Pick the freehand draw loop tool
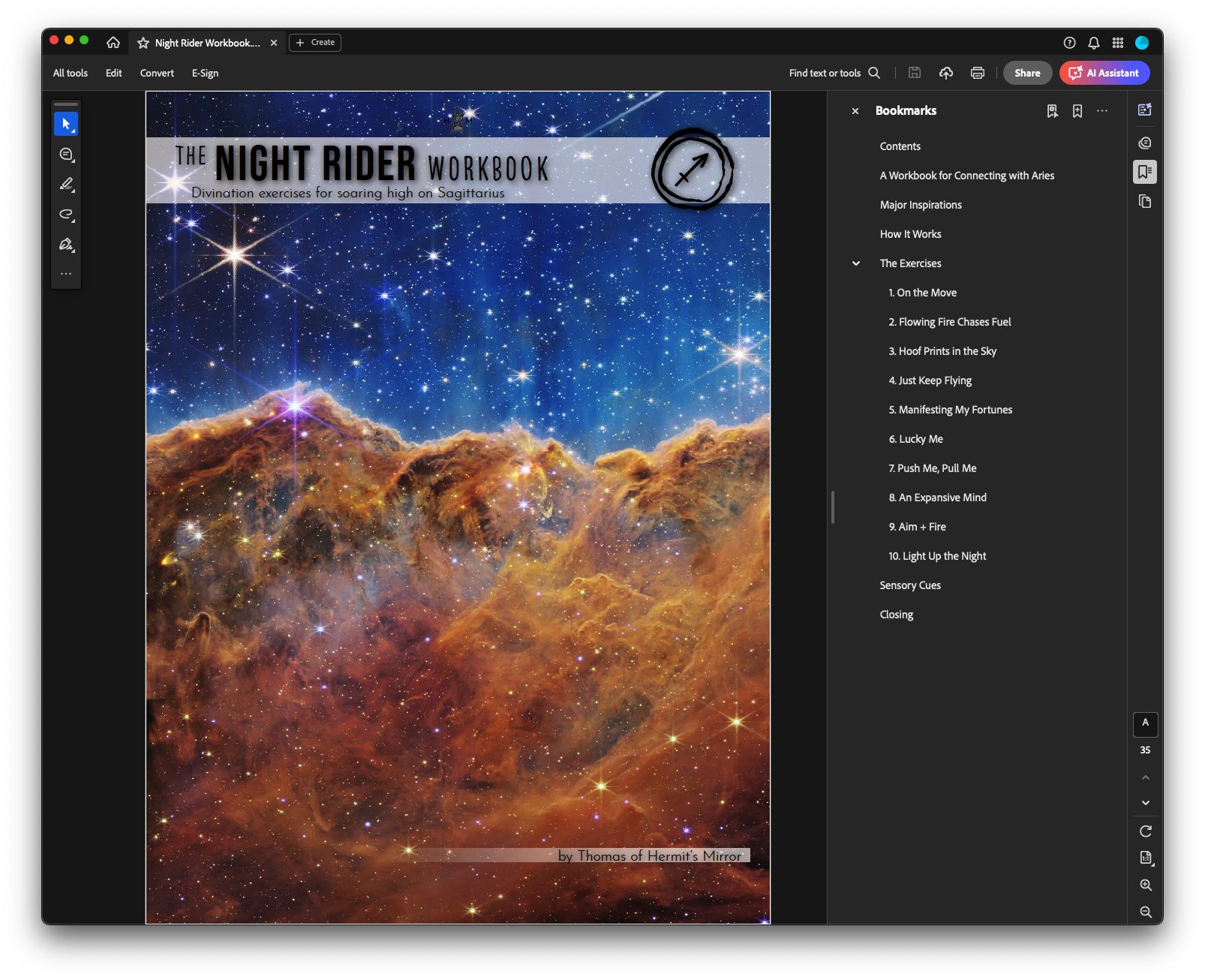Image resolution: width=1205 pixels, height=980 pixels. [66, 215]
